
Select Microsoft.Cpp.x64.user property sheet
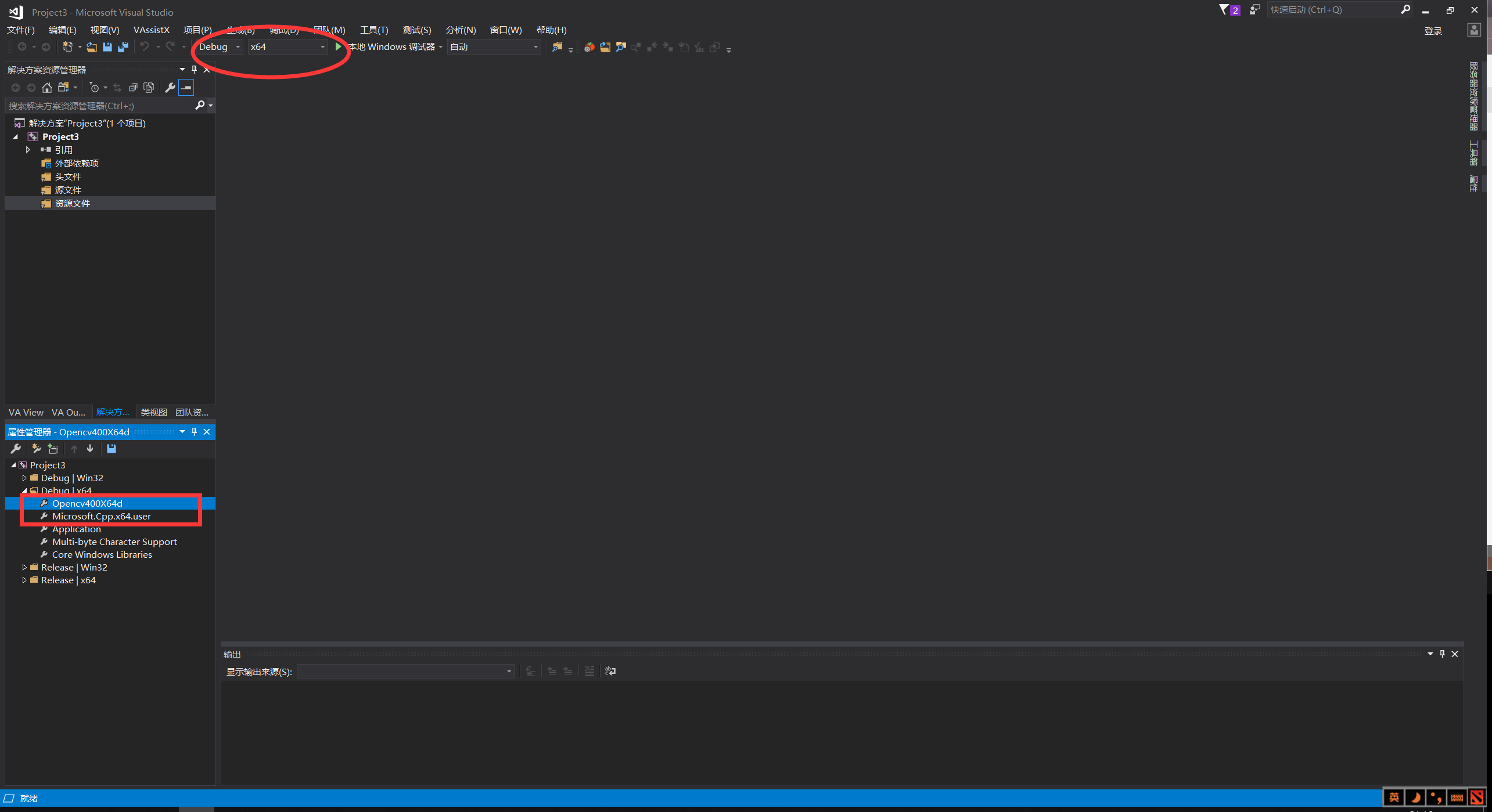coord(101,516)
